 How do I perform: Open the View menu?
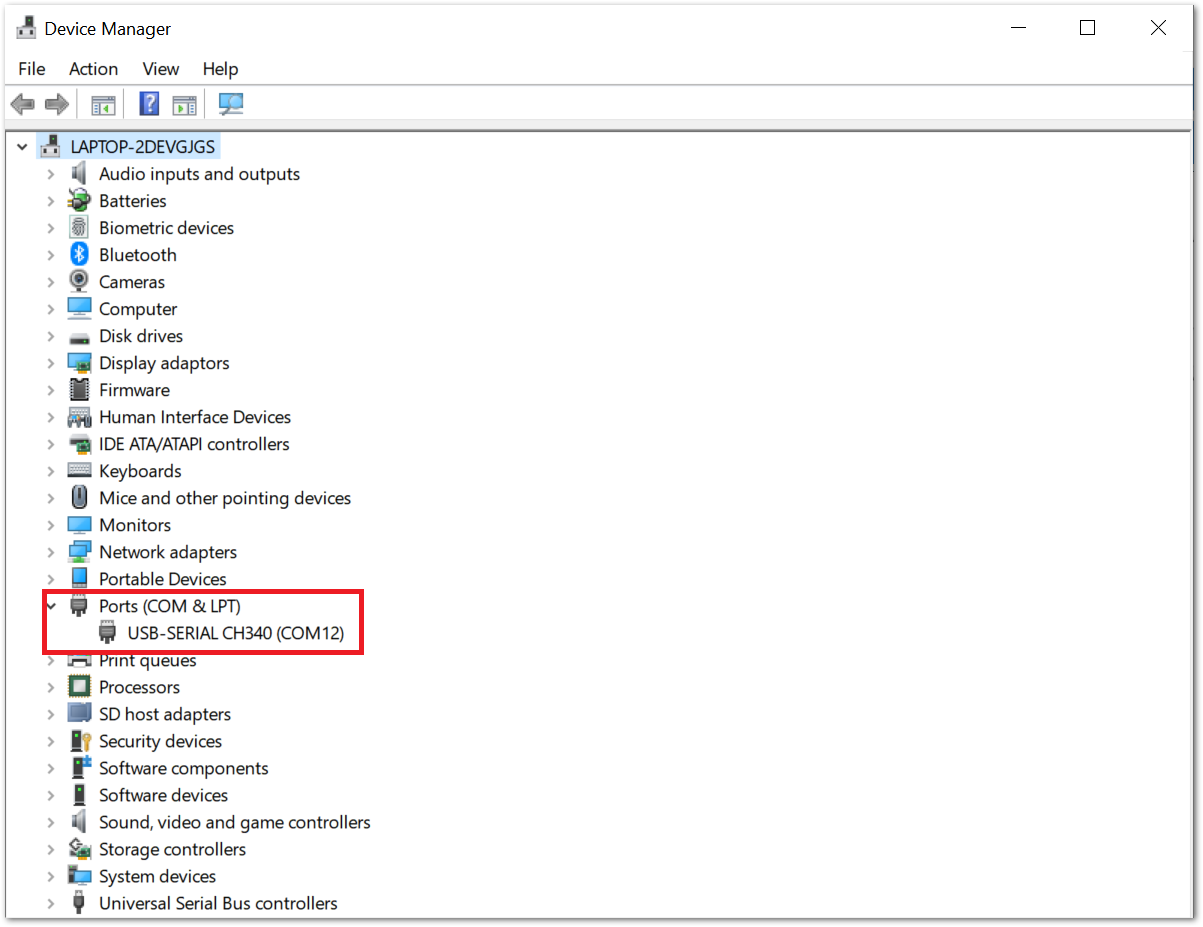point(161,69)
